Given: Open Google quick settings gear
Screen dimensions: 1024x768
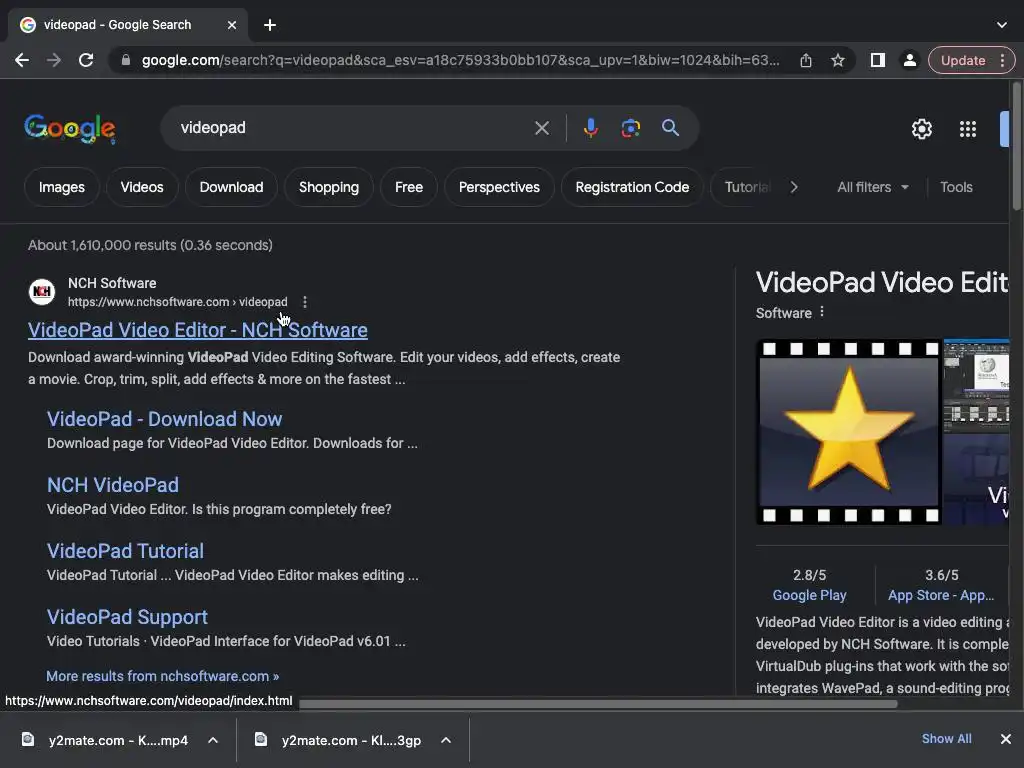Looking at the screenshot, I should (921, 129).
